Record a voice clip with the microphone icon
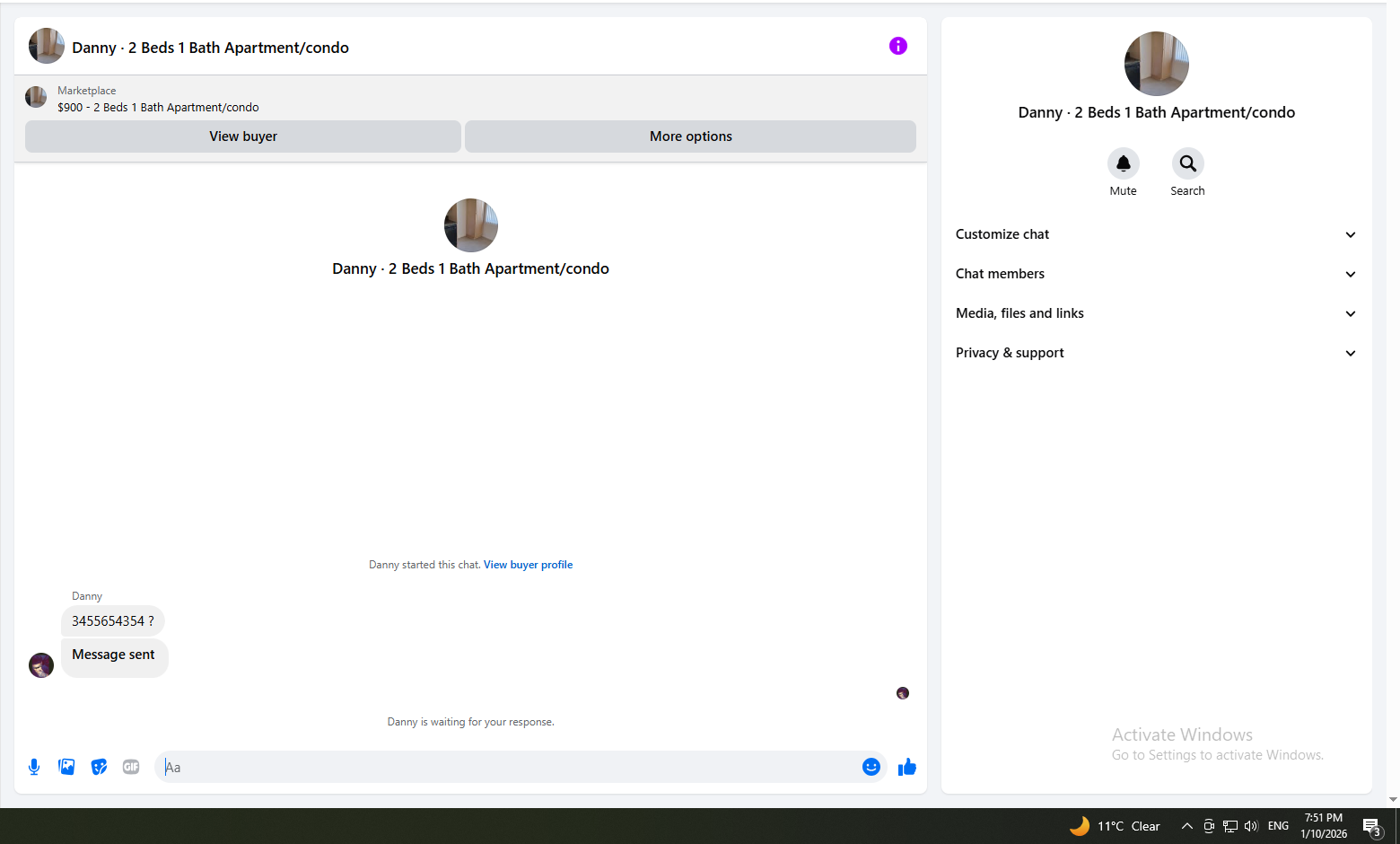 (x=34, y=767)
